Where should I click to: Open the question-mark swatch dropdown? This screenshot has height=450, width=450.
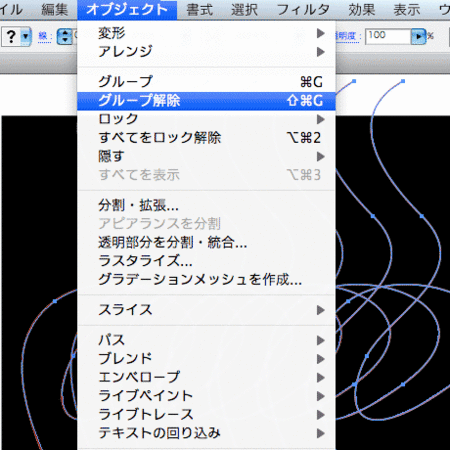click(26, 36)
